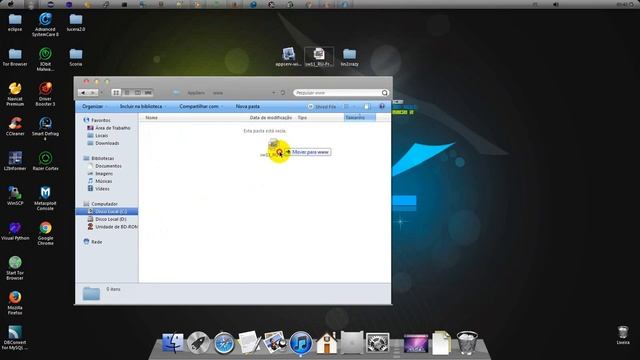Toggle the preview pane button in Explorer toolbar
The width and height of the screenshot is (640, 360).
(367, 107)
